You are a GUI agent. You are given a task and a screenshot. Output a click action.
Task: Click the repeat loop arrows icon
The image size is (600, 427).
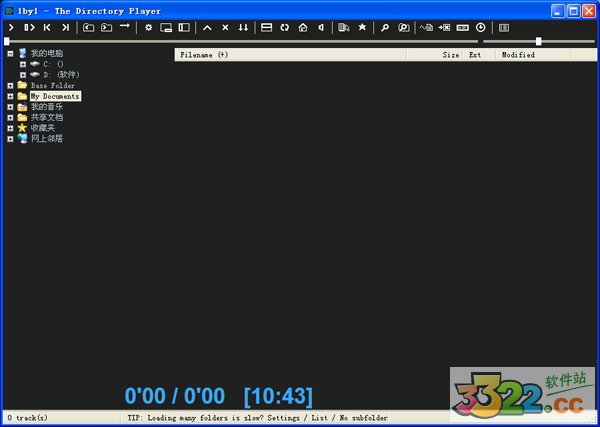coord(285,28)
